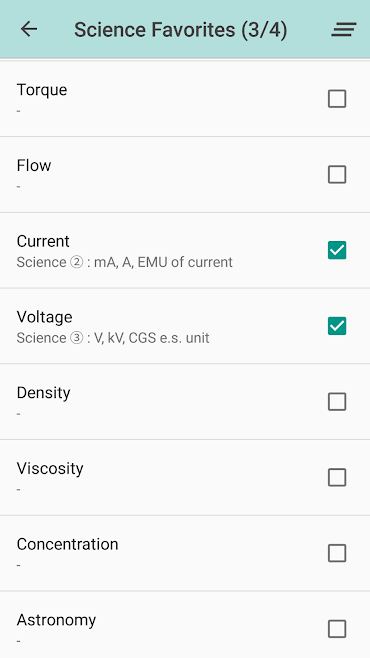Check the Concentration checkbox
The height and width of the screenshot is (658, 370).
(337, 553)
